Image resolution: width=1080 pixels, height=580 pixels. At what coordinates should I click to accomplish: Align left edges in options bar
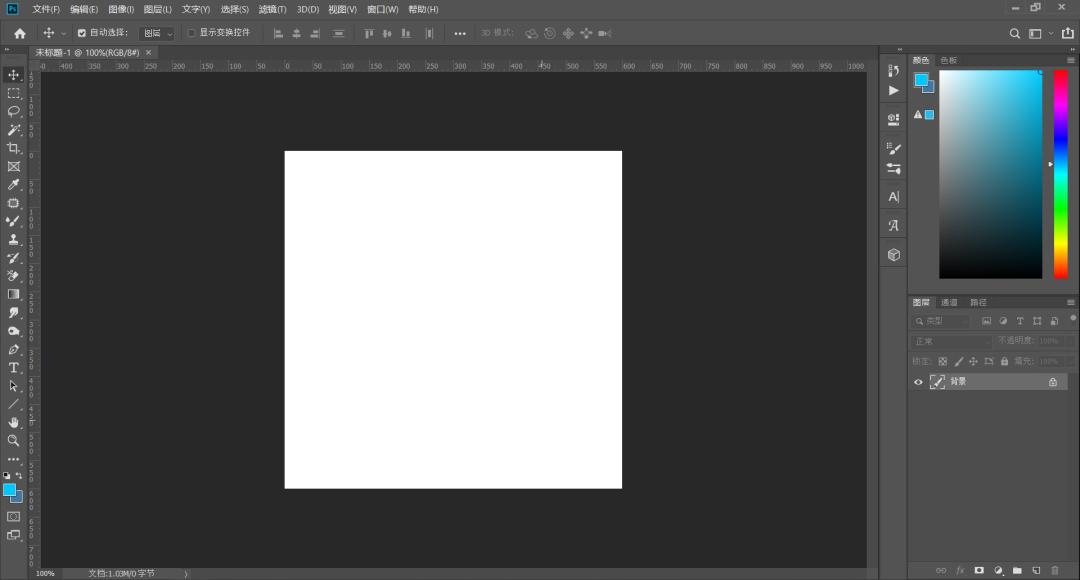[278, 33]
